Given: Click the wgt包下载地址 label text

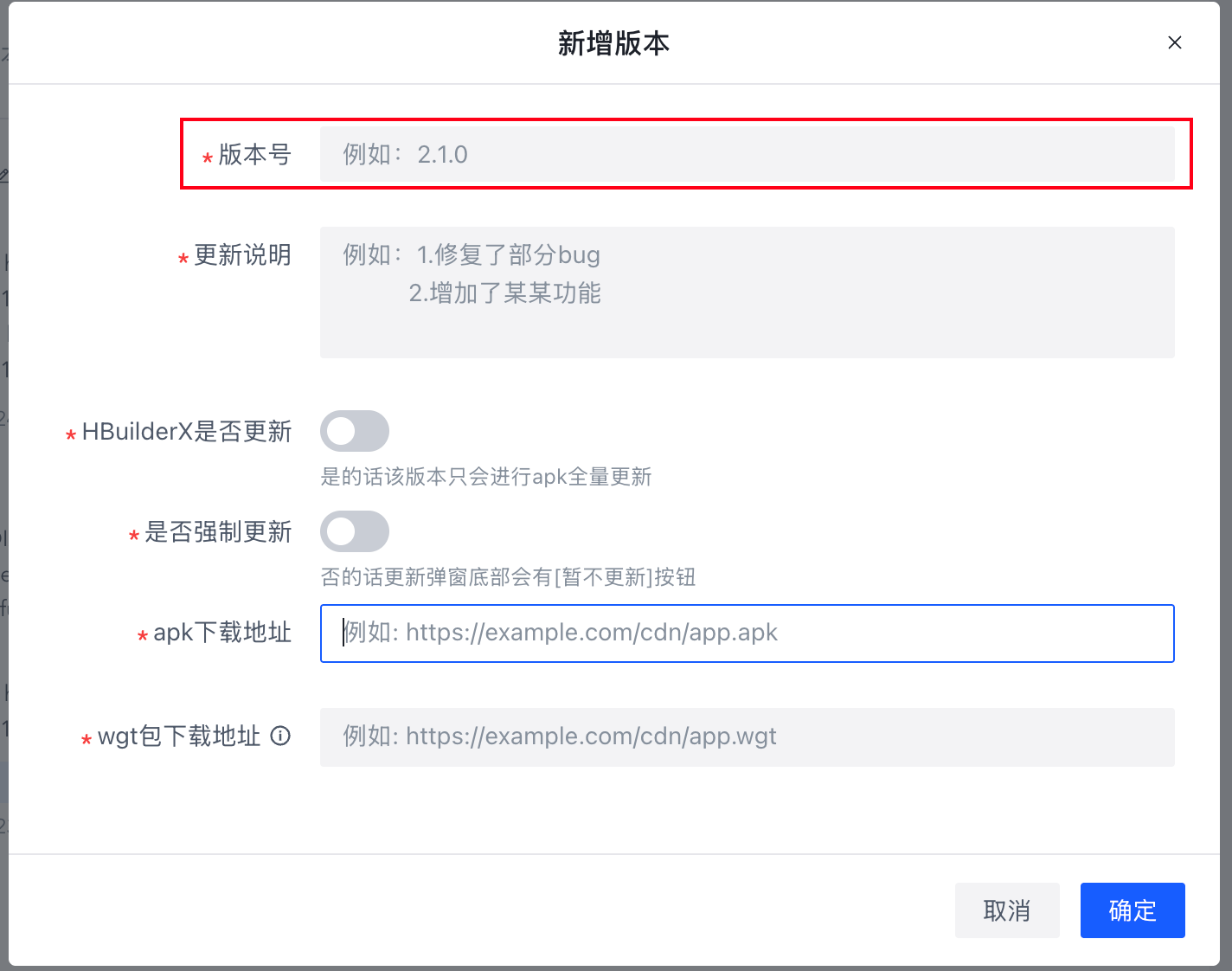Looking at the screenshot, I should click(x=179, y=736).
